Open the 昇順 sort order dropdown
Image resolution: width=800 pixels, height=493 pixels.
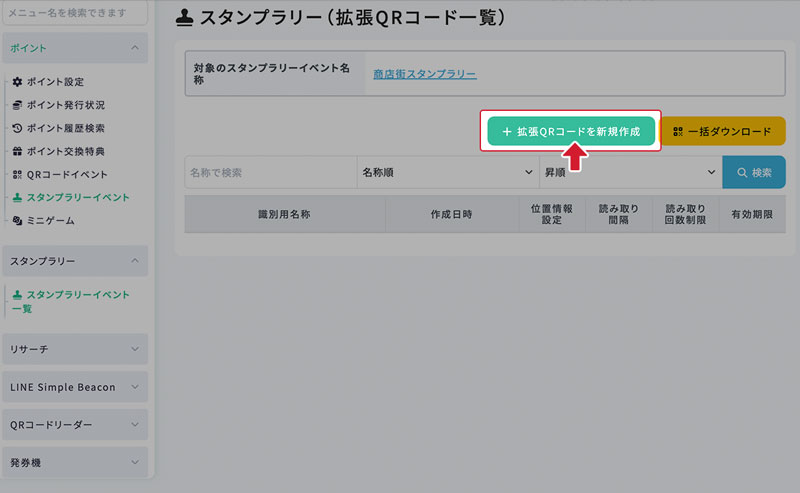tap(630, 173)
